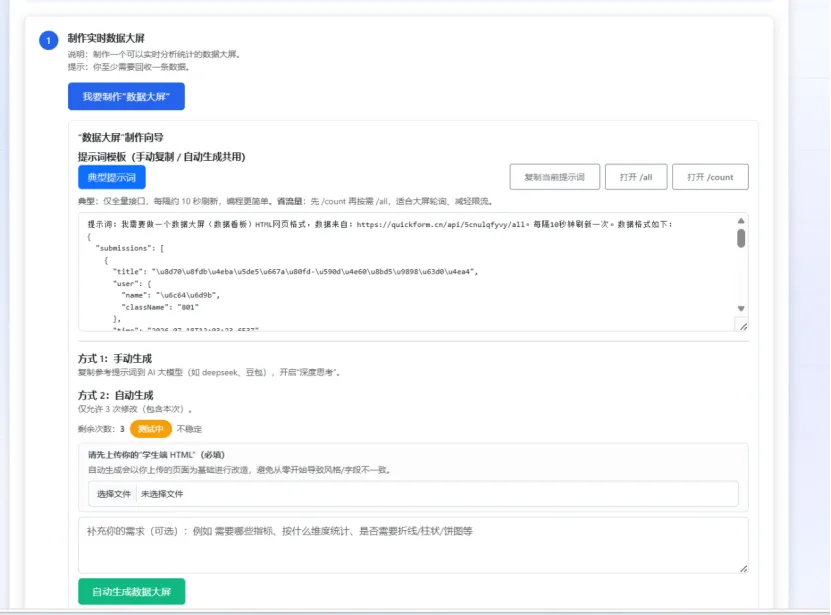Click the 方式 2: 自动生成 heading
This screenshot has width=831, height=615.
pyautogui.click(x=116, y=395)
